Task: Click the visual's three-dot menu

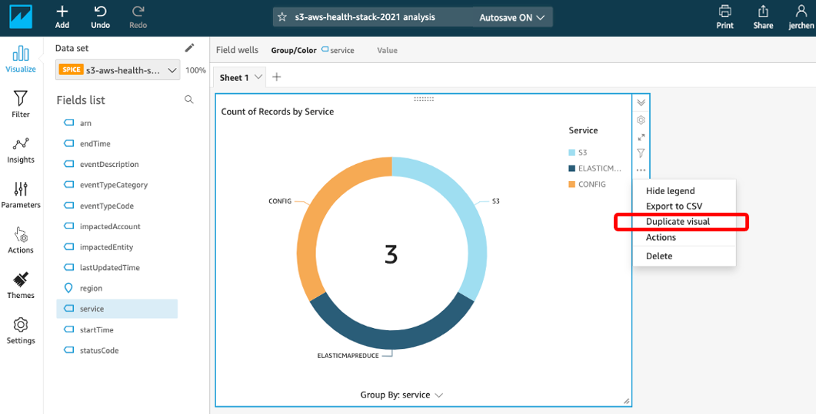Action: click(641, 170)
